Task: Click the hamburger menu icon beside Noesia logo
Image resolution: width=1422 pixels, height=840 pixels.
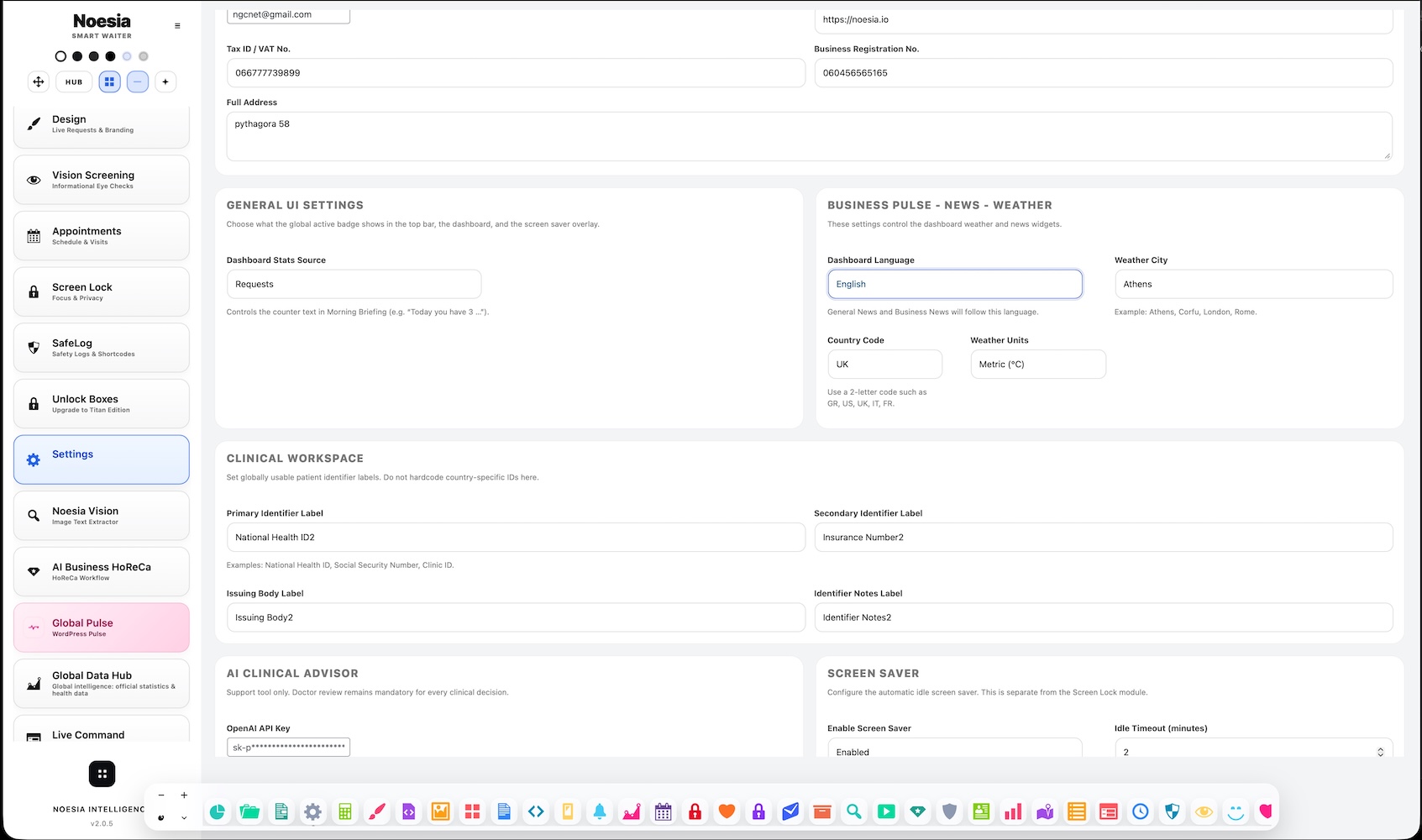Action: point(177,26)
